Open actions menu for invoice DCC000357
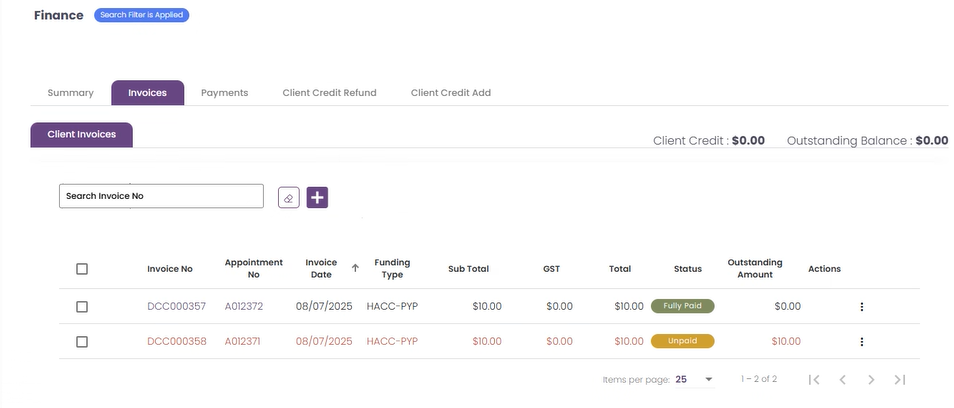This screenshot has height=408, width=954. pyautogui.click(x=862, y=307)
